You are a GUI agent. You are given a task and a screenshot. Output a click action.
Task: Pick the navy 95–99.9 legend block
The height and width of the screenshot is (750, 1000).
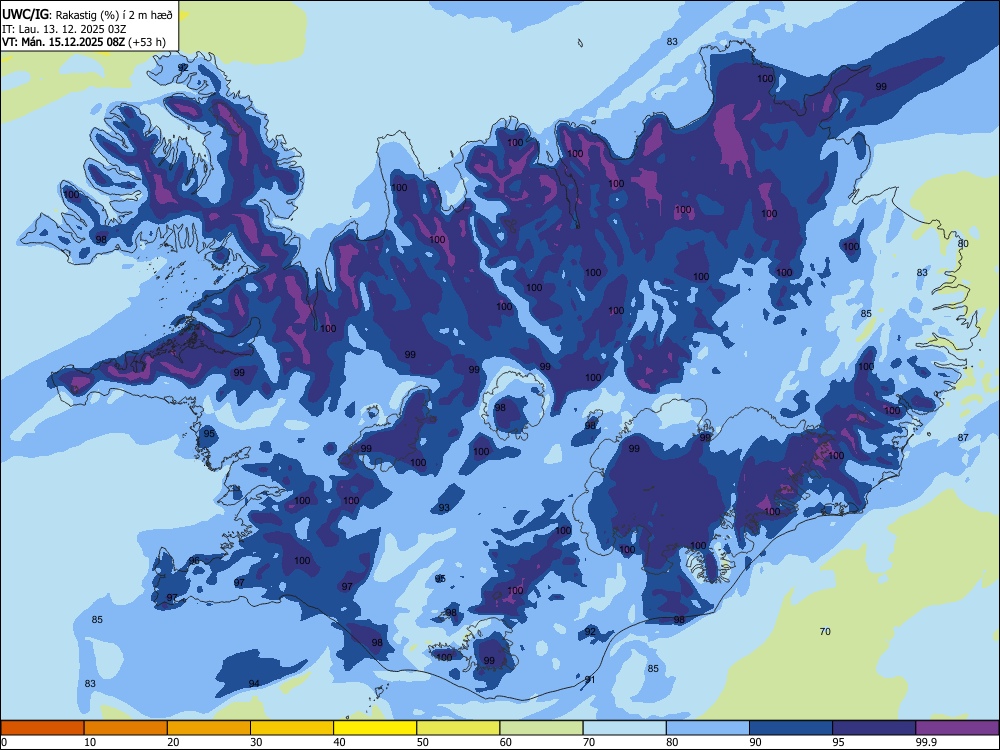click(x=874, y=728)
